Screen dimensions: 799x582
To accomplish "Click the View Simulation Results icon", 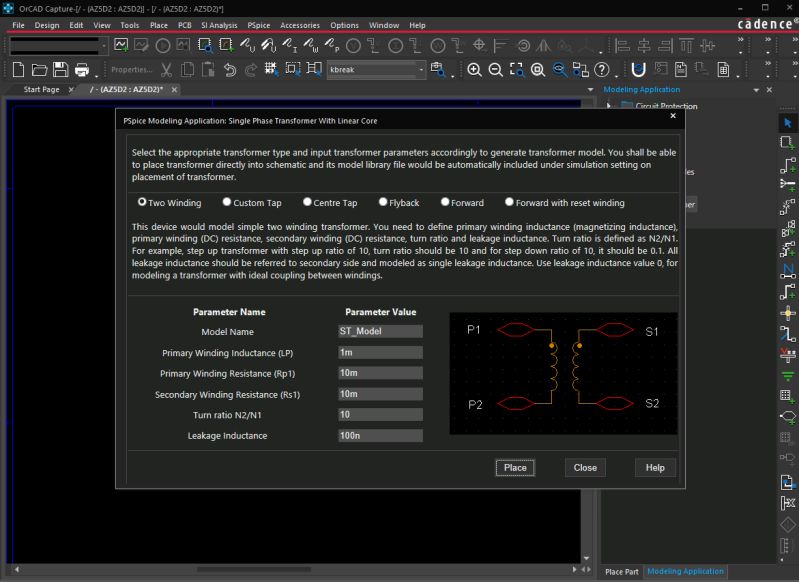I will point(183,45).
